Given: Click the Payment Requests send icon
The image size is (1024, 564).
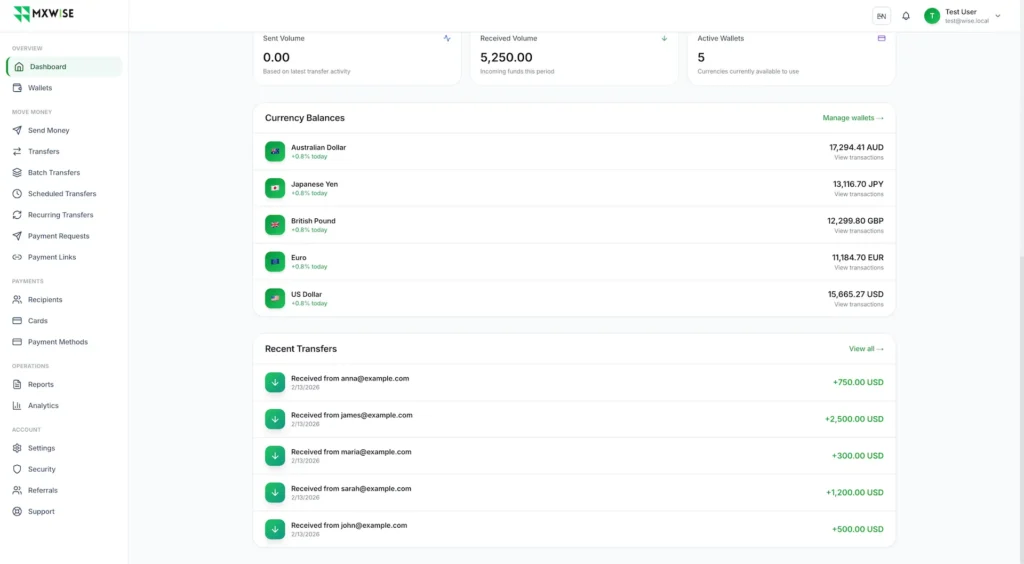Looking at the screenshot, I should pos(17,236).
